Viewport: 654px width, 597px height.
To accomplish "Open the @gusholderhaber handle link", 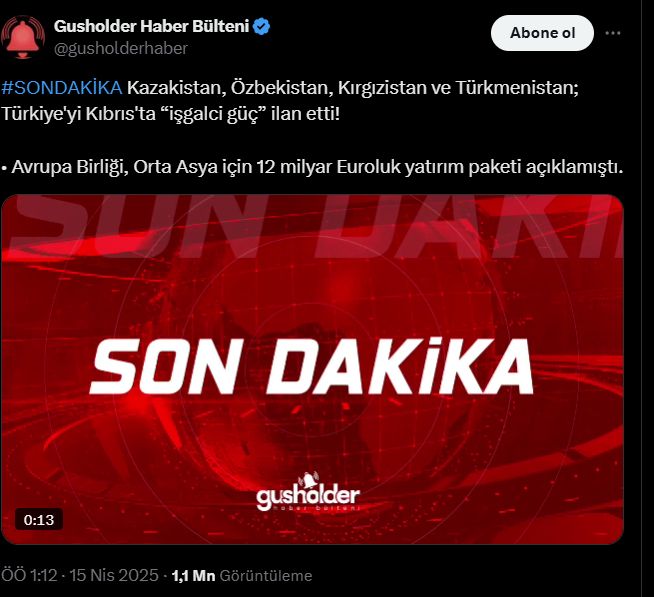I will (121, 48).
